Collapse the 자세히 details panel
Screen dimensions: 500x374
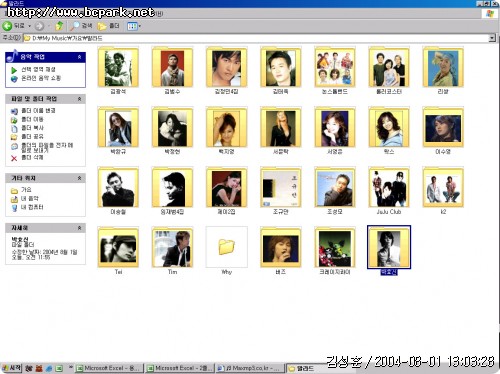[79, 228]
